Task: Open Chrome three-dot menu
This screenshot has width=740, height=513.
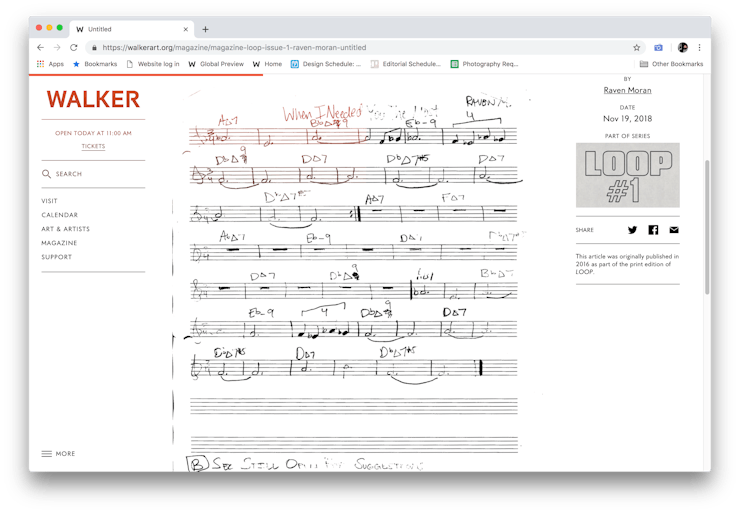Action: point(699,47)
